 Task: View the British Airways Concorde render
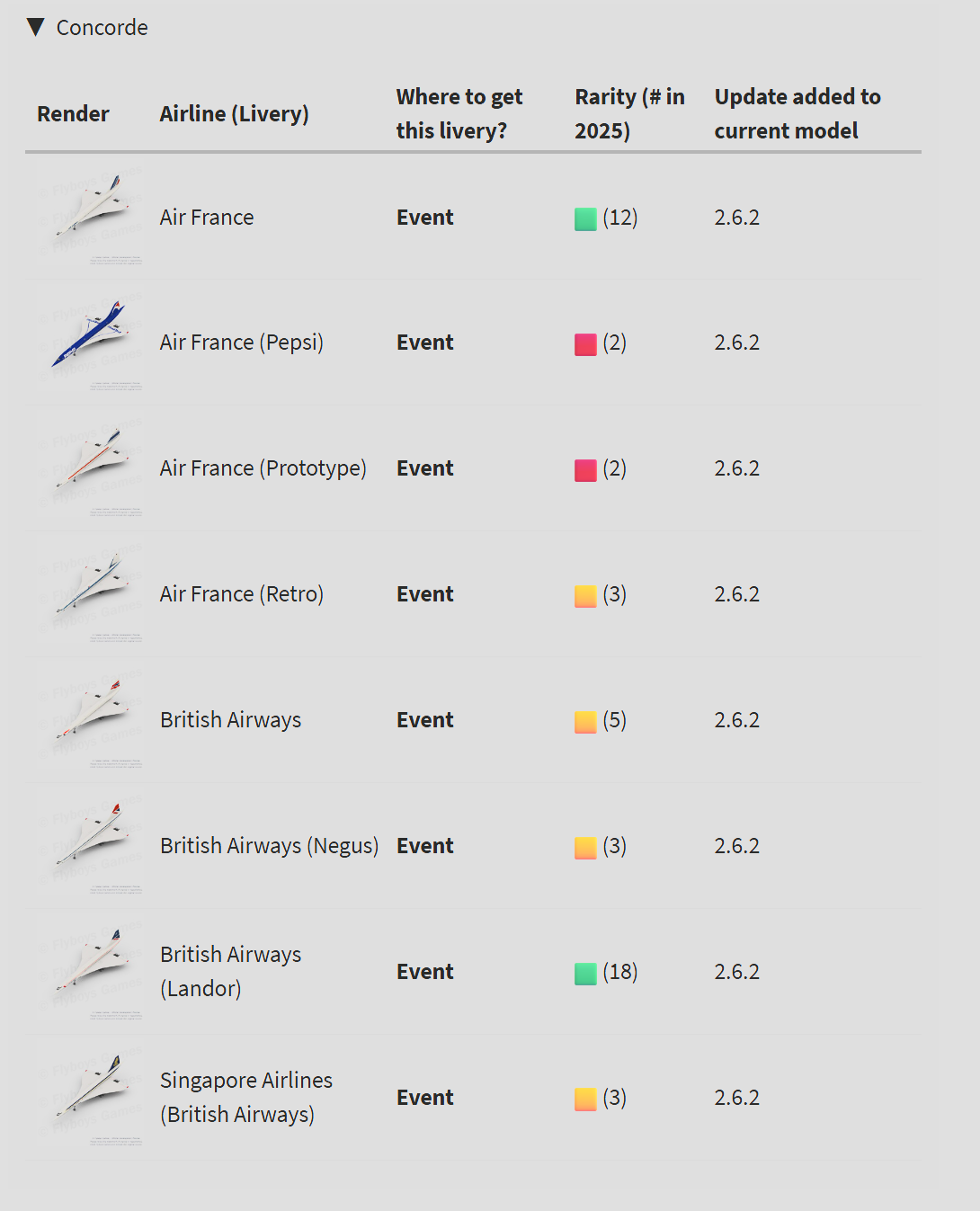[x=90, y=720]
